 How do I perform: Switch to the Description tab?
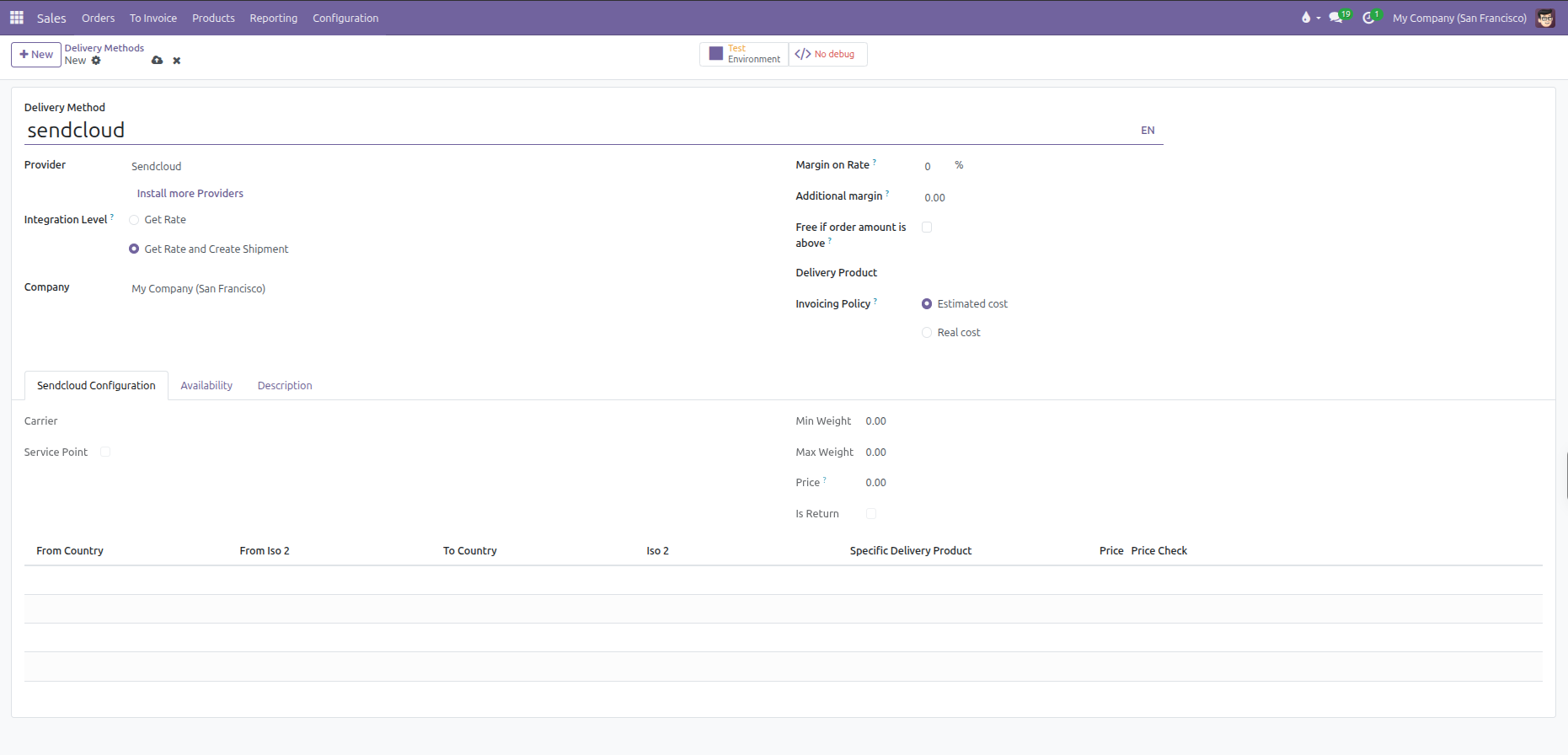[285, 386]
